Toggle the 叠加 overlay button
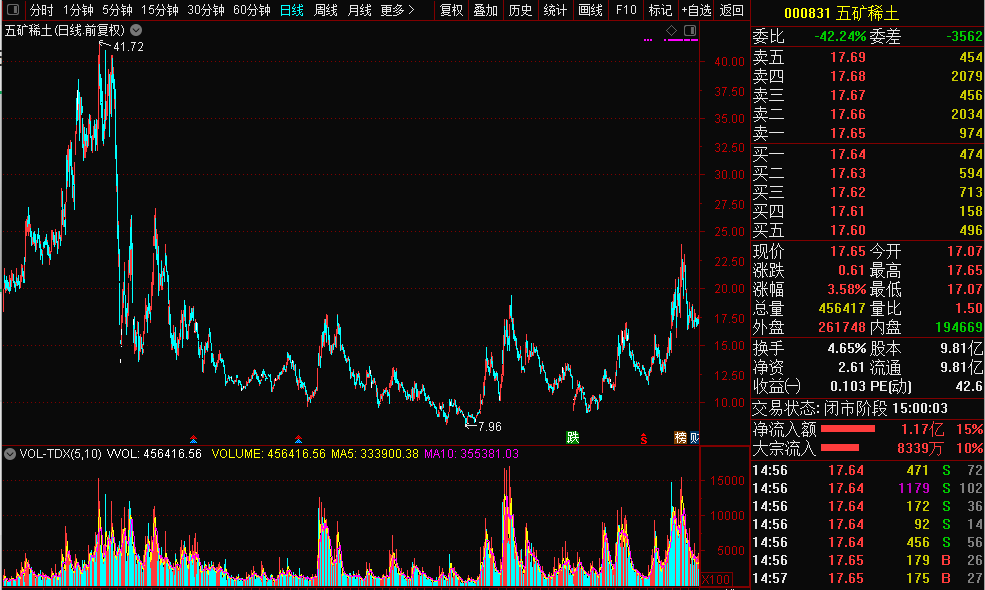 pos(486,10)
